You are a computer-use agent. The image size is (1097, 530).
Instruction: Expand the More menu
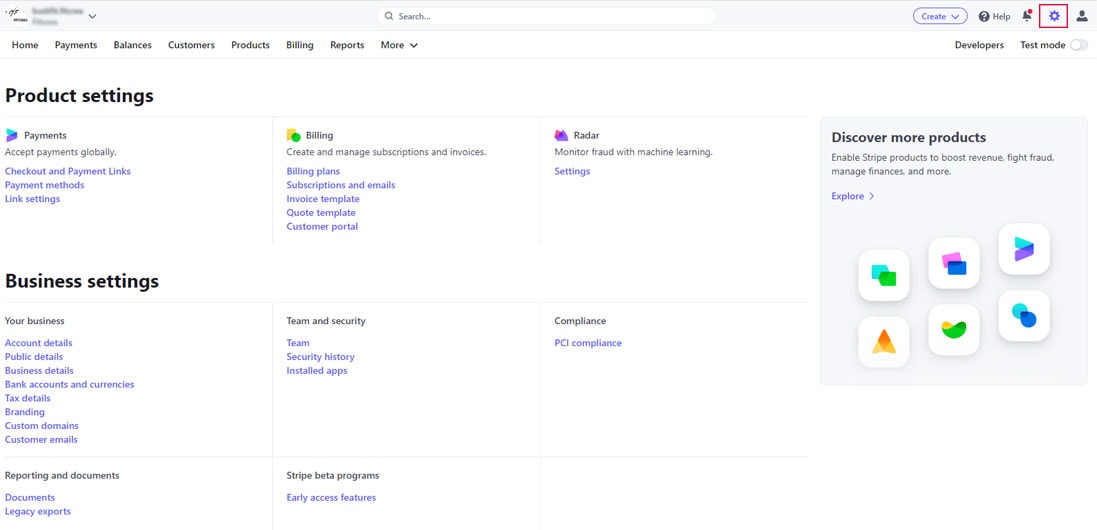tap(399, 45)
